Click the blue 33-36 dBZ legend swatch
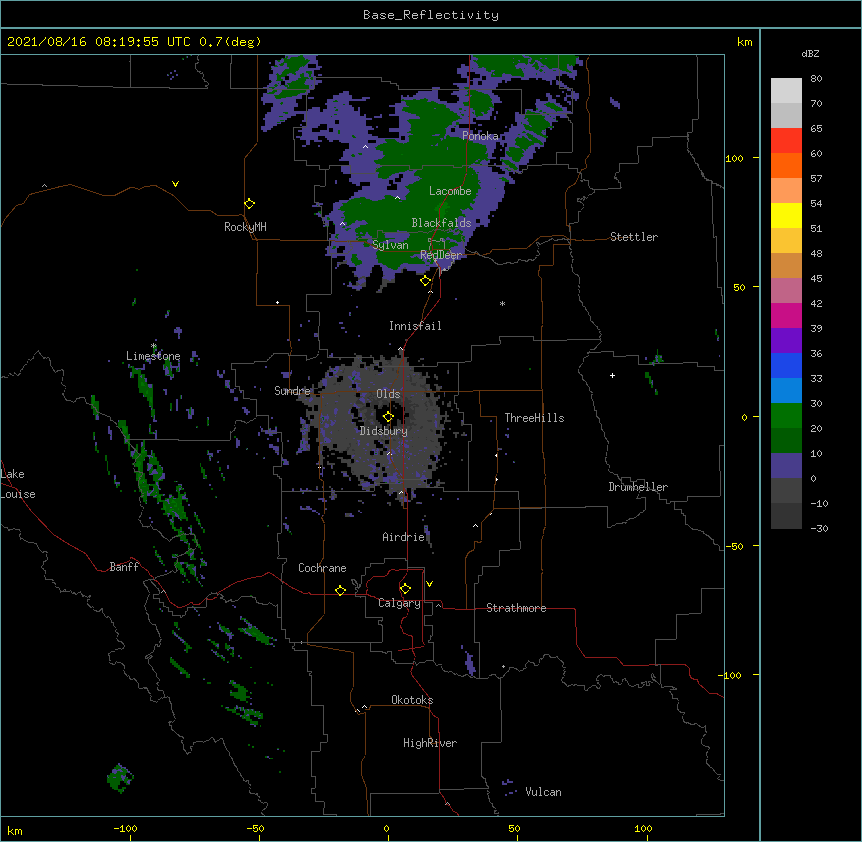The width and height of the screenshot is (862, 842). (786, 365)
